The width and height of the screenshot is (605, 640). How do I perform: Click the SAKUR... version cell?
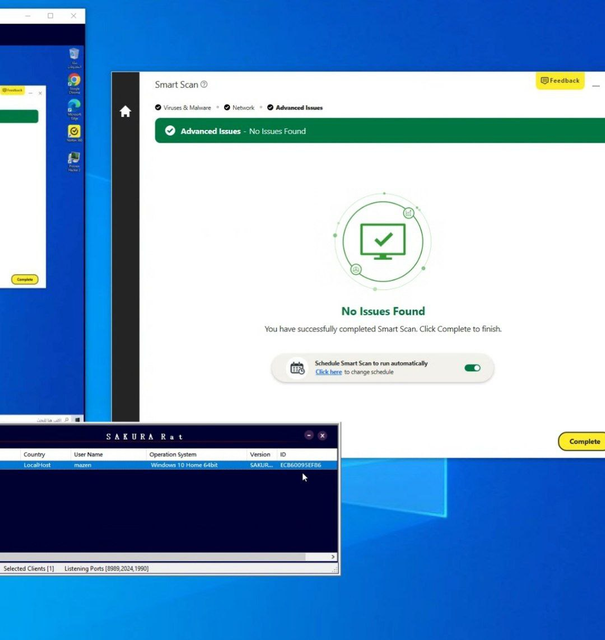tap(261, 465)
